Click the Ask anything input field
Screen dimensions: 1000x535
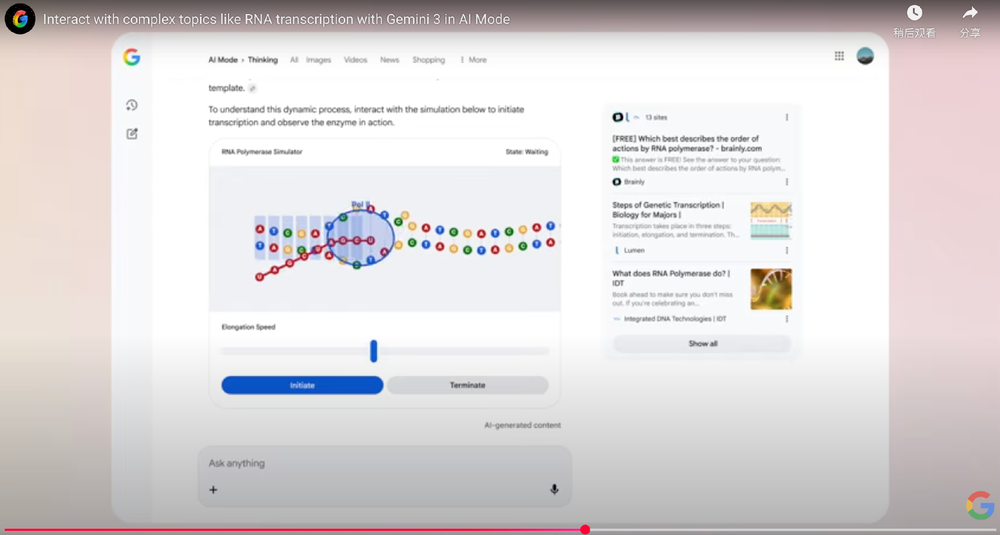point(380,464)
